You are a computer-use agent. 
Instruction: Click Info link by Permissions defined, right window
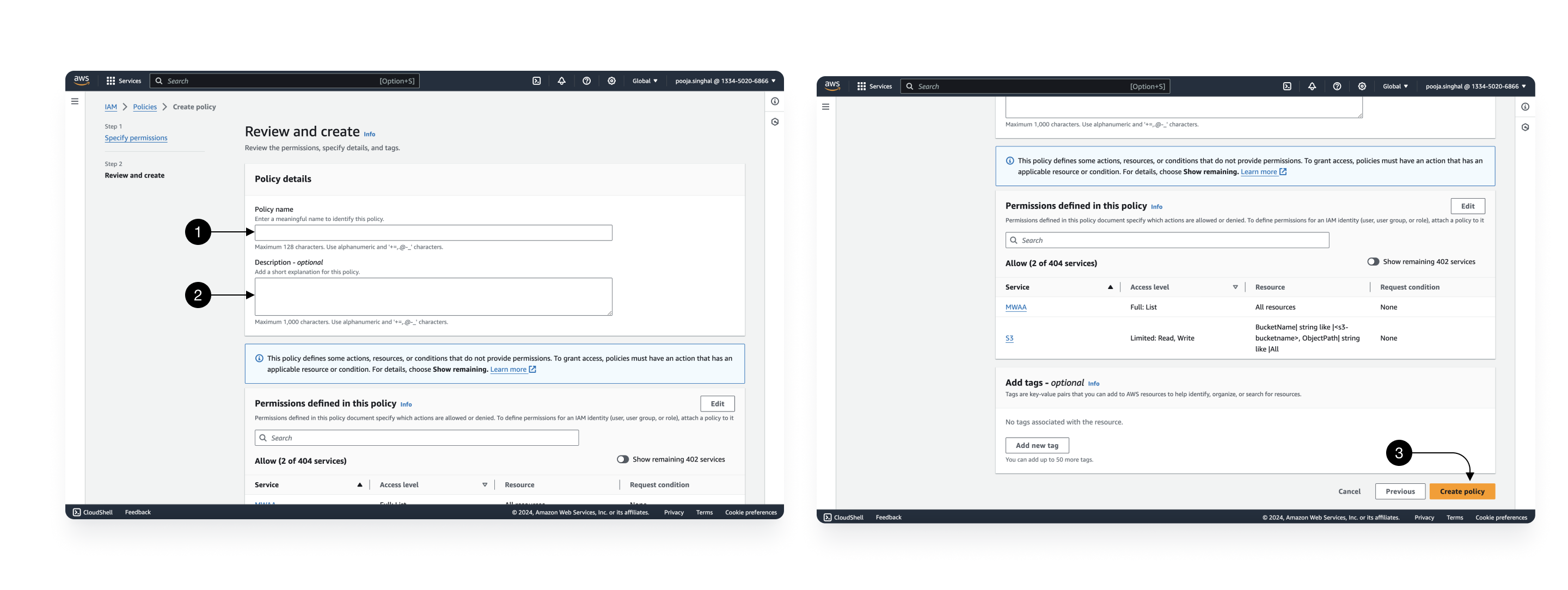point(1156,207)
